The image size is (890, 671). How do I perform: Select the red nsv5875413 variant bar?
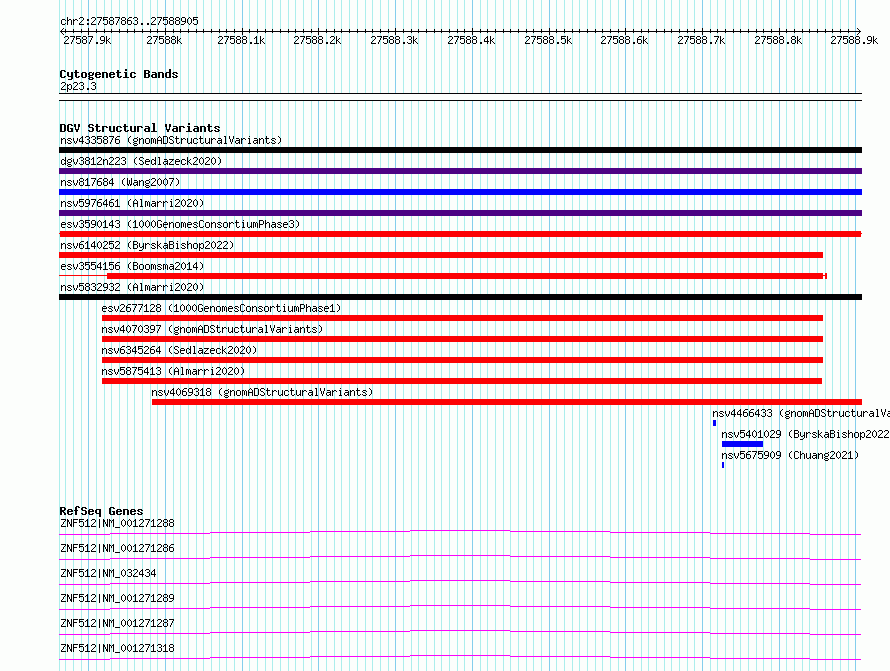point(462,381)
